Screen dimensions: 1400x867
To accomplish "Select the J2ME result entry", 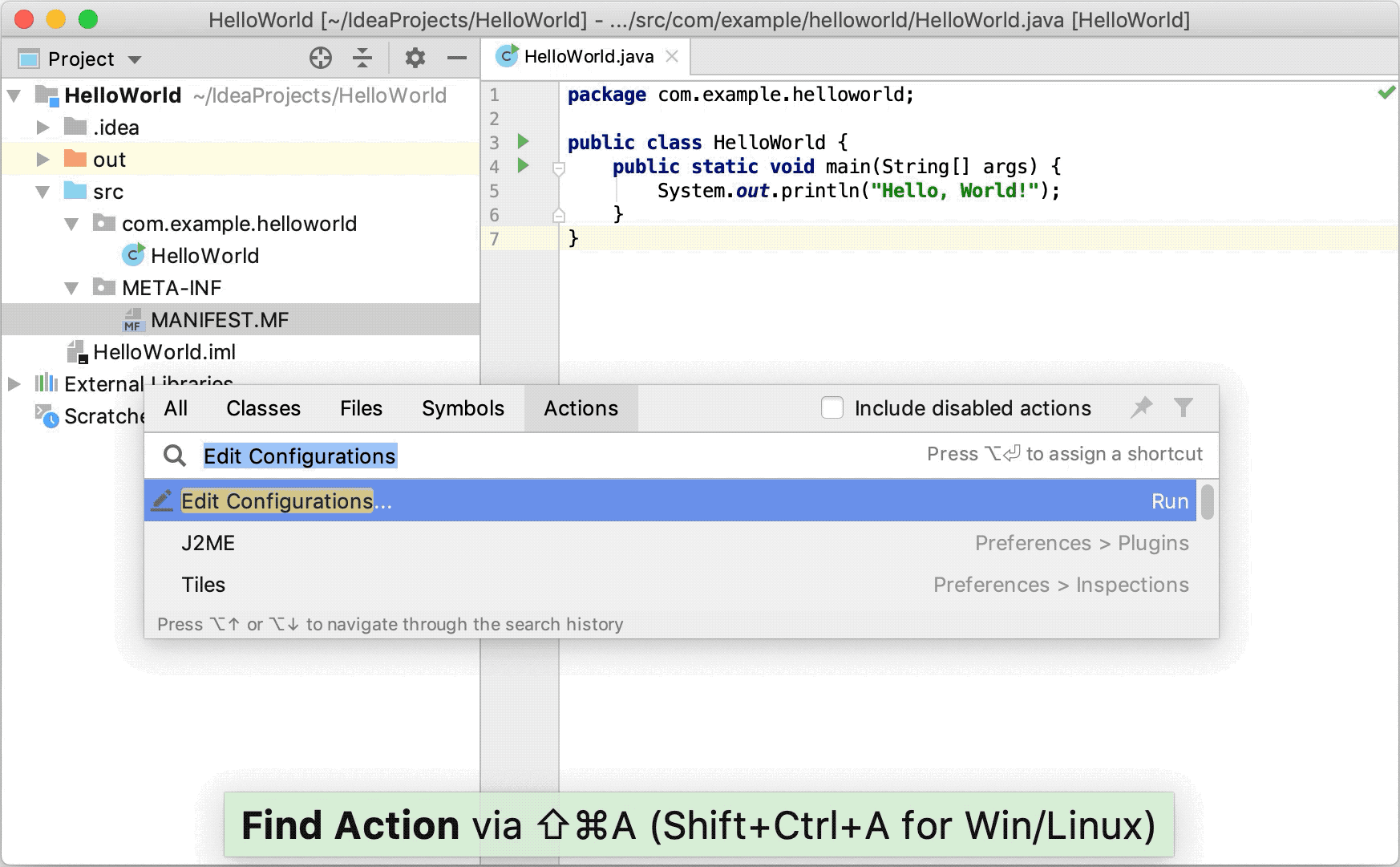I will pos(208,543).
